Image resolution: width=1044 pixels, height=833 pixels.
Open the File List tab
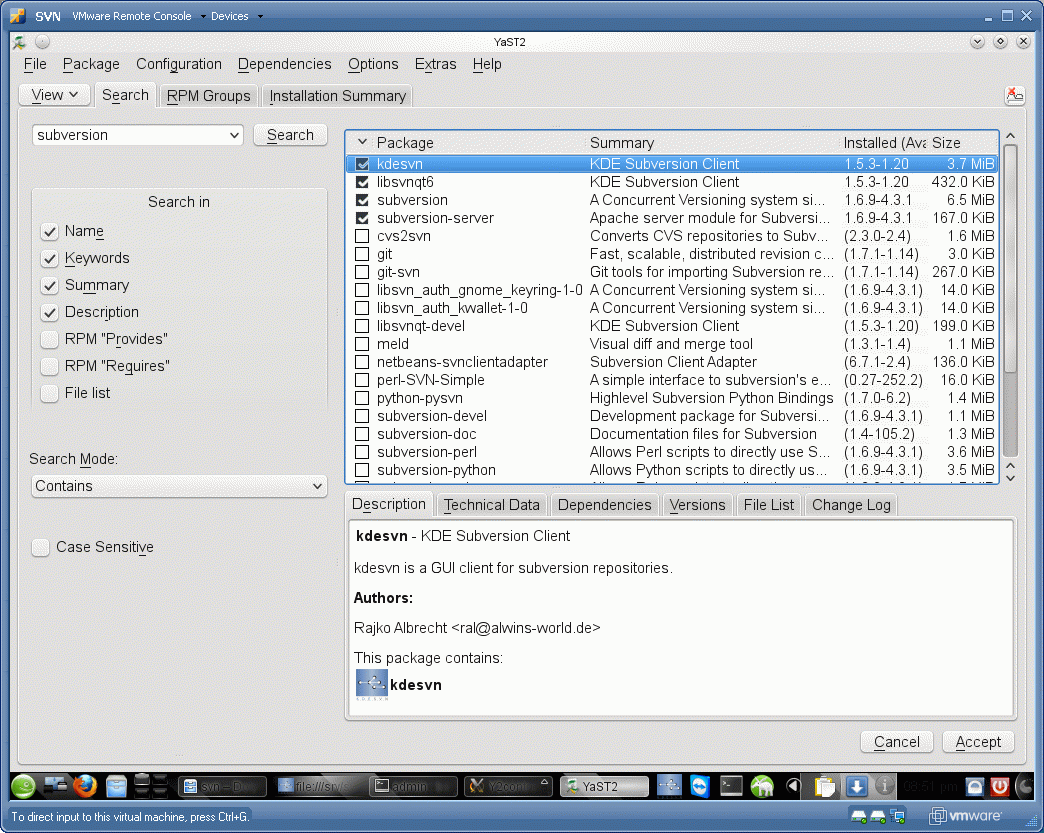768,505
